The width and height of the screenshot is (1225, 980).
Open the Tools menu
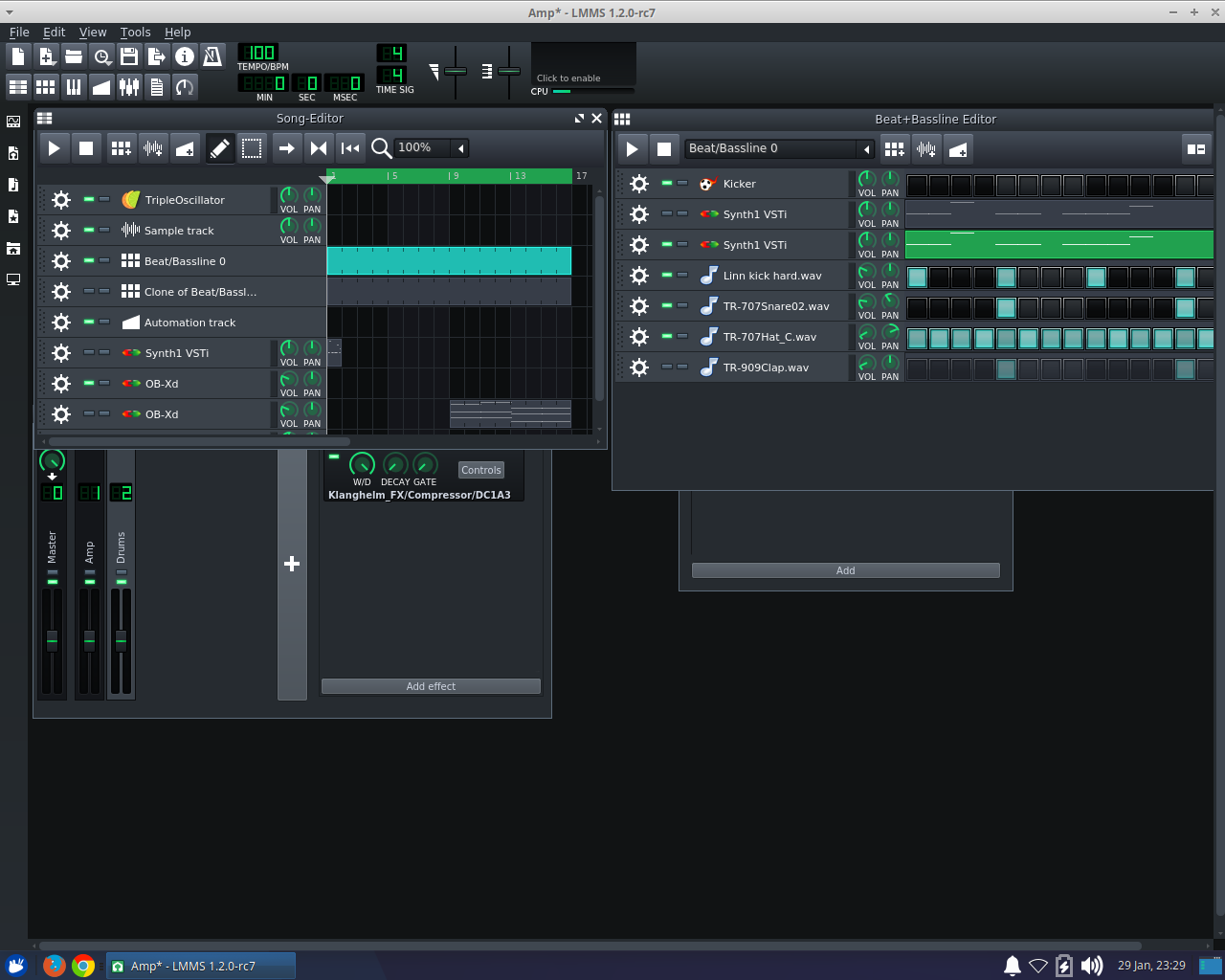pyautogui.click(x=135, y=32)
